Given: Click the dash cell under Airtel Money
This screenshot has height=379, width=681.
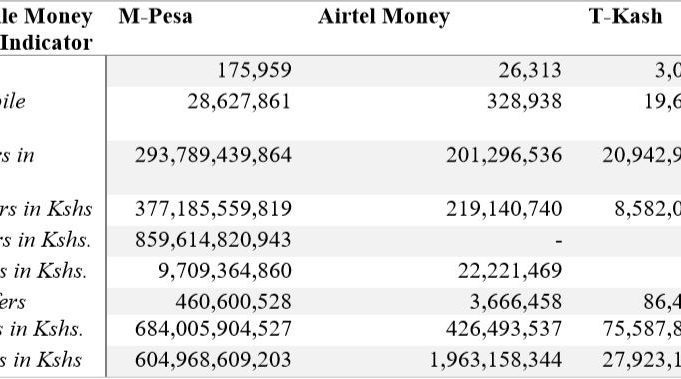Looking at the screenshot, I should pyautogui.click(x=559, y=241).
